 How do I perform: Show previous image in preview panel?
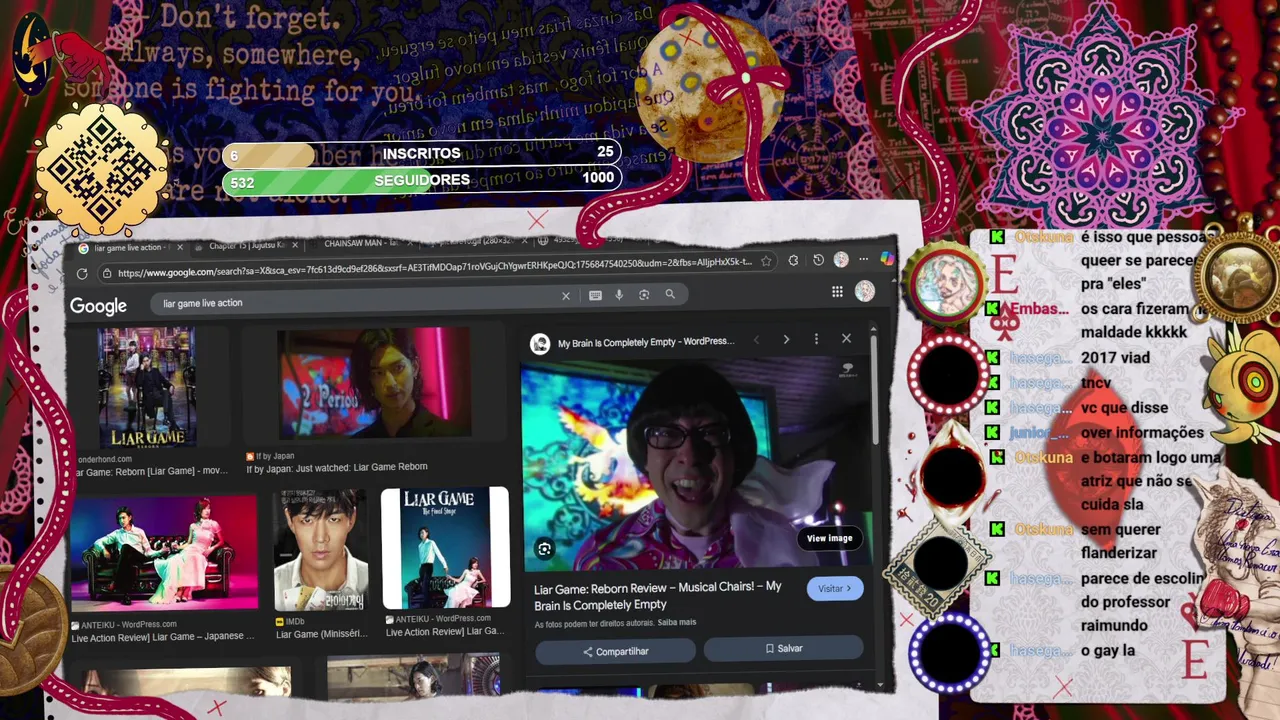tap(756, 340)
